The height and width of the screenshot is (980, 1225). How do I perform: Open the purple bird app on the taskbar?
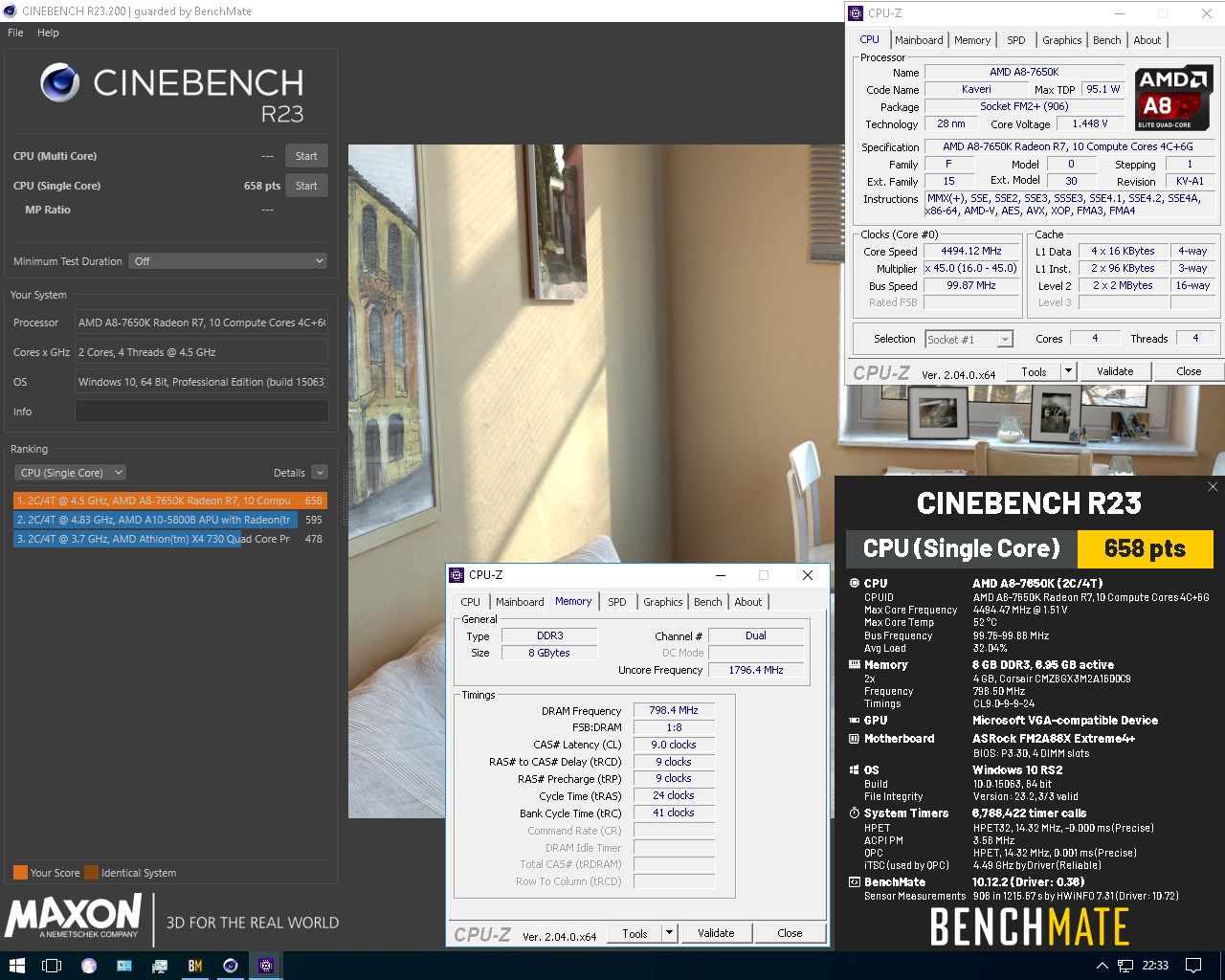(x=89, y=966)
